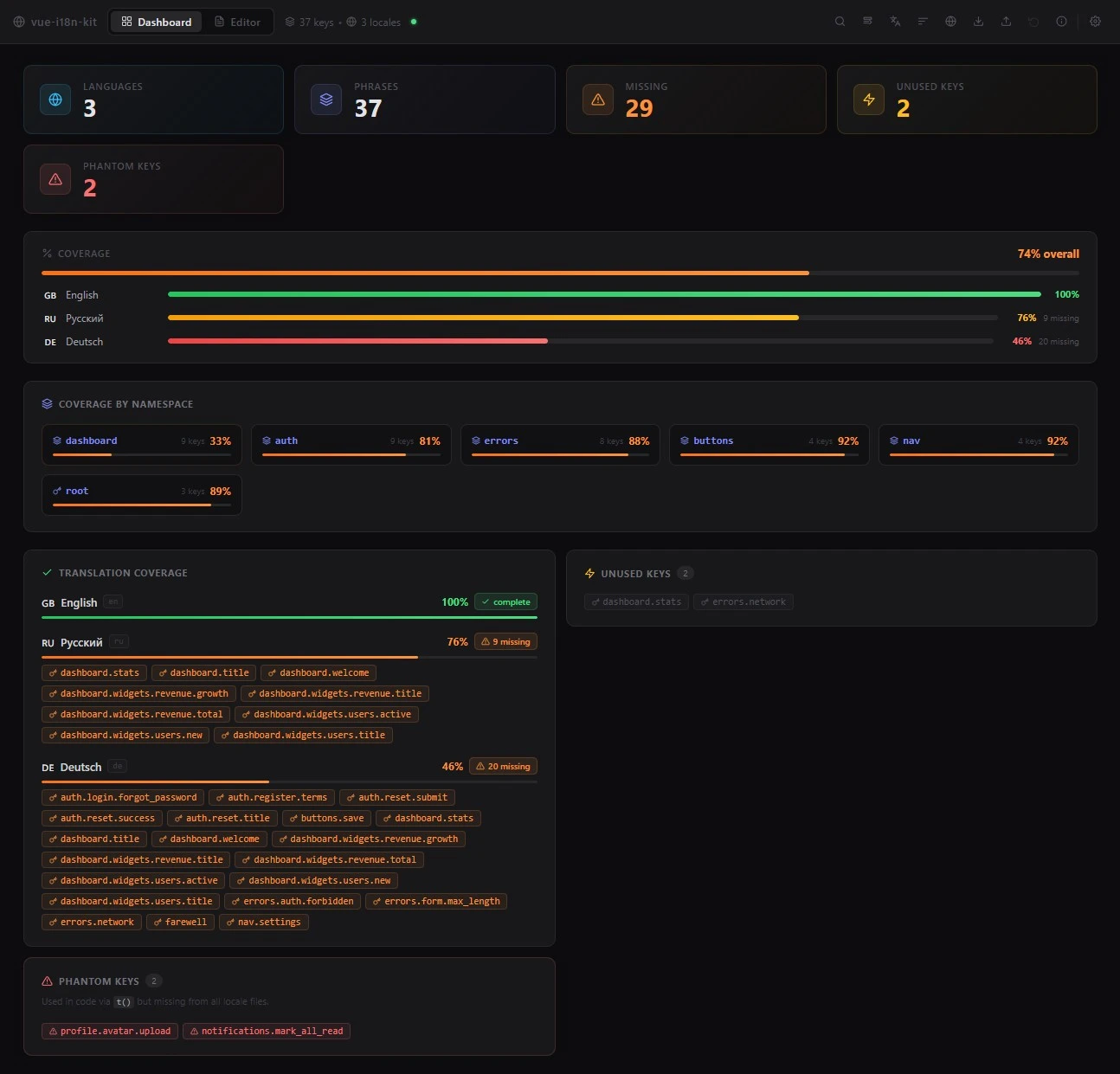1120x1074 pixels.
Task: Click the sort lines icon in toolbar
Action: (923, 22)
